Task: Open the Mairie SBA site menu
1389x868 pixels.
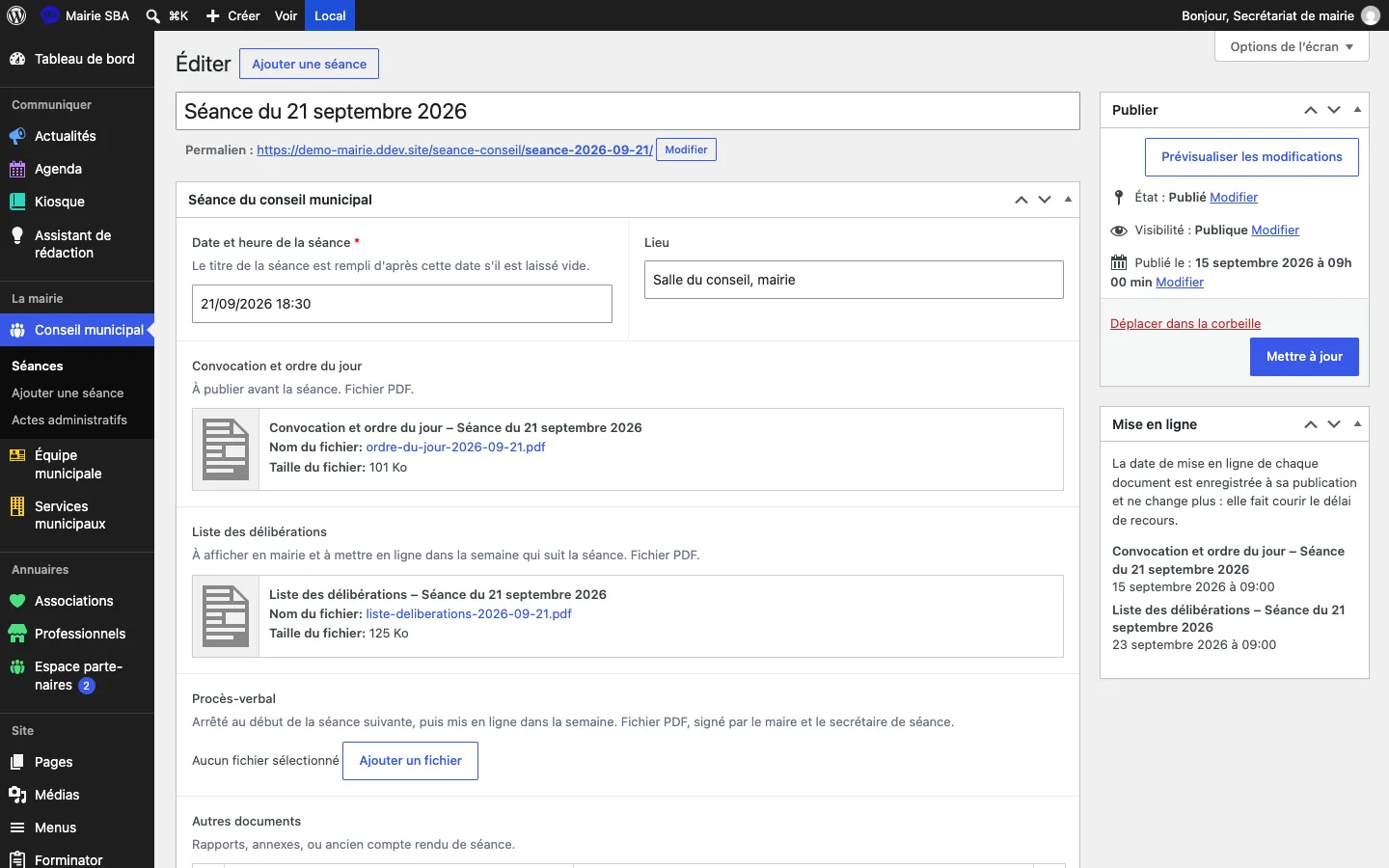Action: point(85,15)
